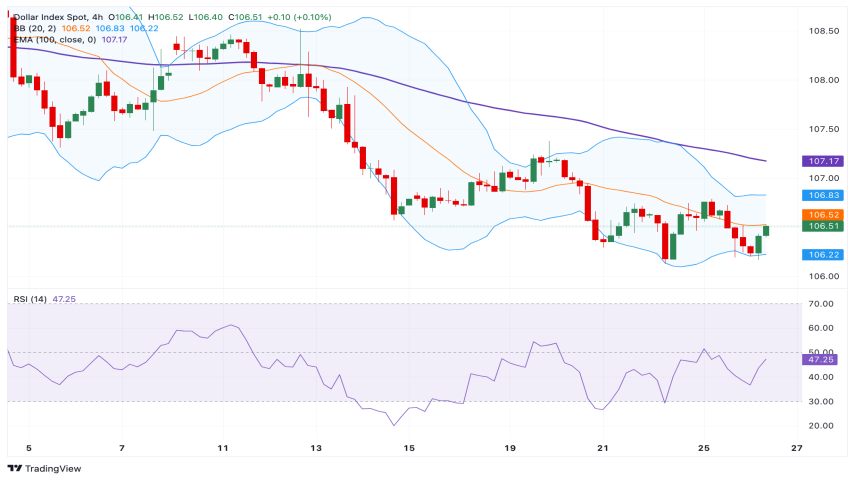This screenshot has width=855, height=480.
Task: Click the RSI (14) indicator label
Action: click(x=30, y=298)
